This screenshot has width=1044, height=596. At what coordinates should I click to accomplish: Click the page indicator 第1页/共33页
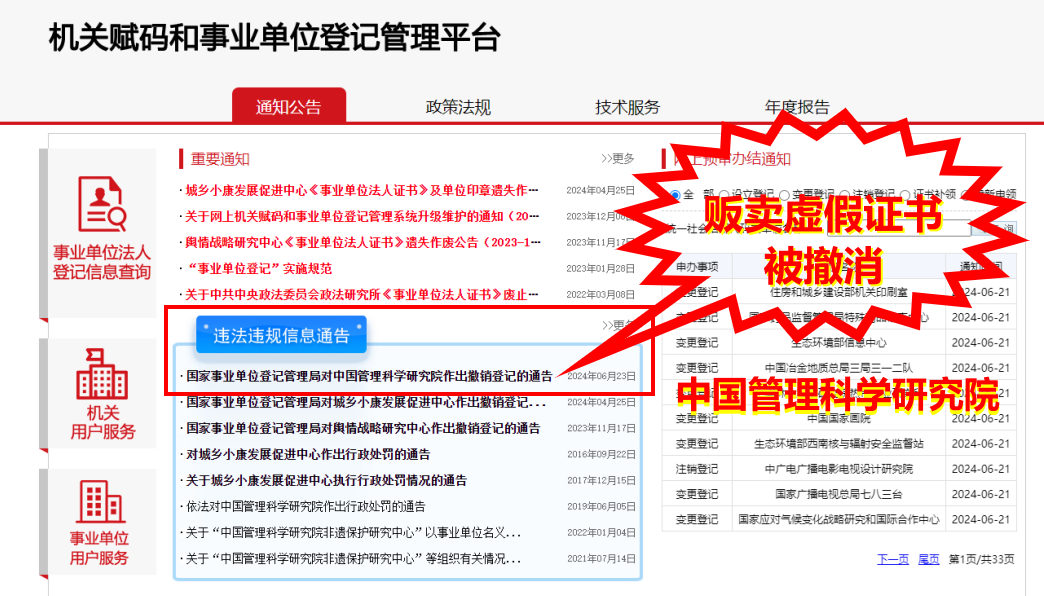981,559
